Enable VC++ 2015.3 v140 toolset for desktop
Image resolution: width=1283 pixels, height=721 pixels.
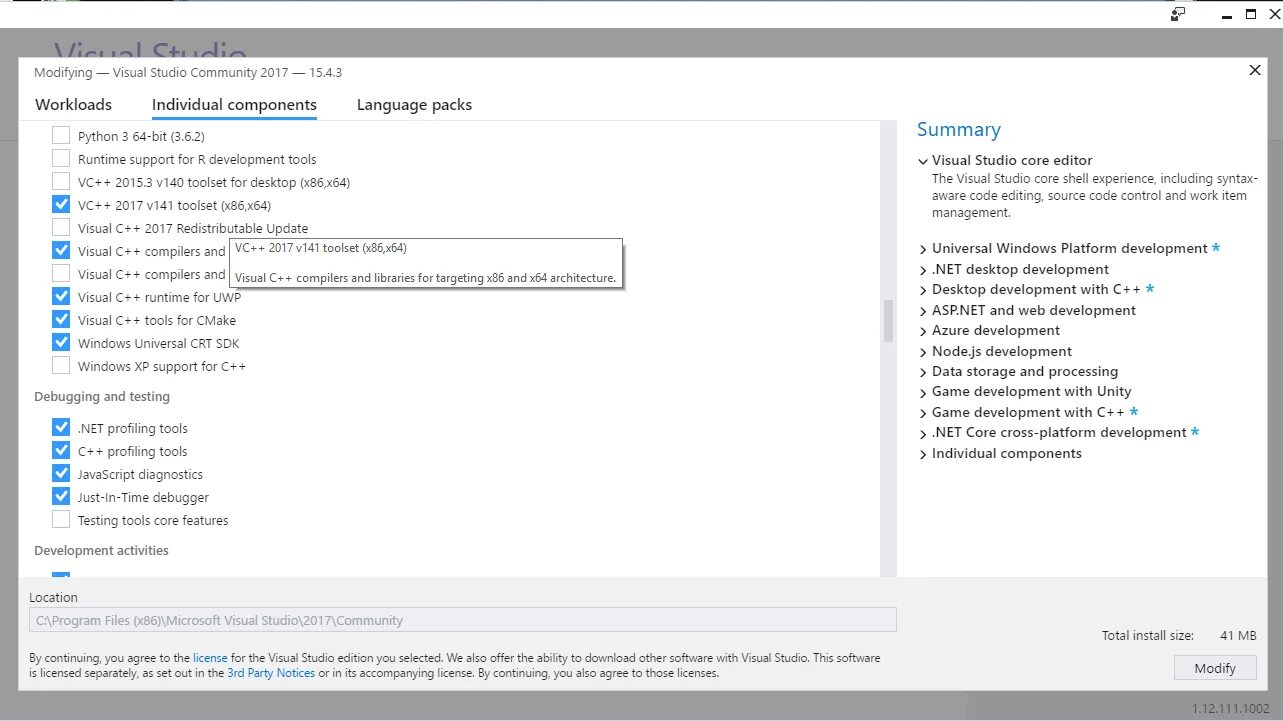[x=61, y=182]
